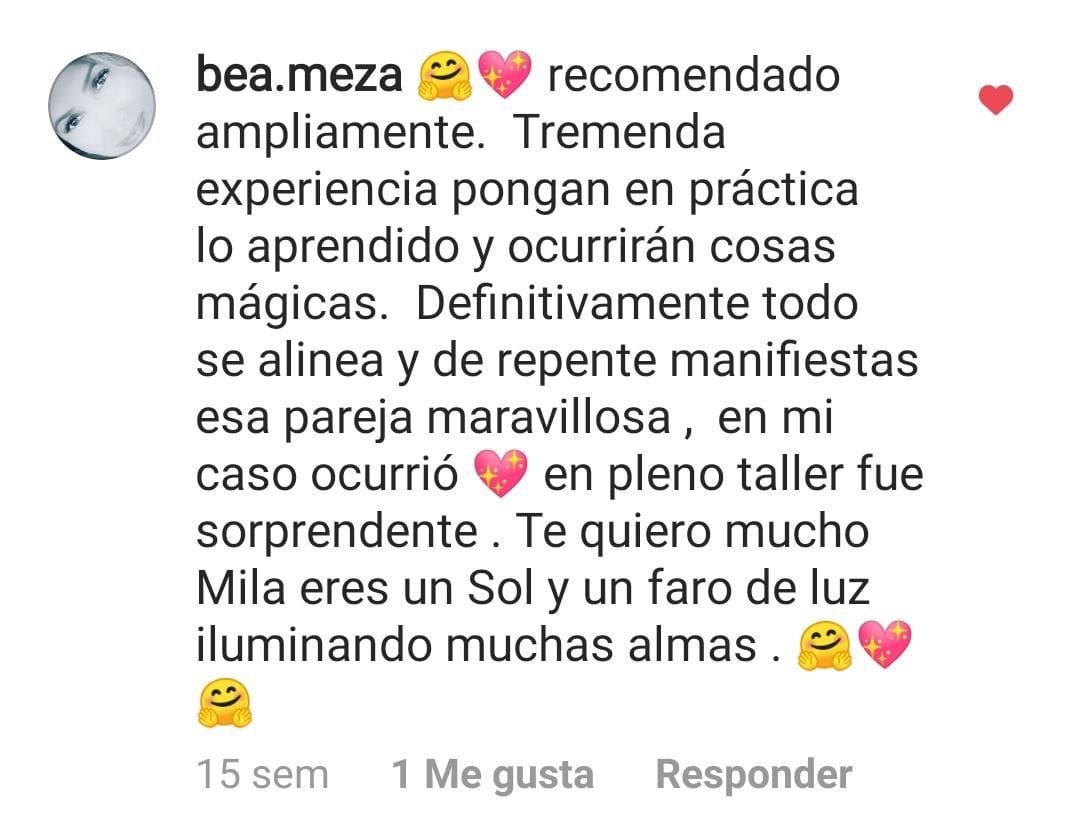The width and height of the screenshot is (1080, 836).
Task: View who liked via '1 Me gusta'
Action: [492, 775]
